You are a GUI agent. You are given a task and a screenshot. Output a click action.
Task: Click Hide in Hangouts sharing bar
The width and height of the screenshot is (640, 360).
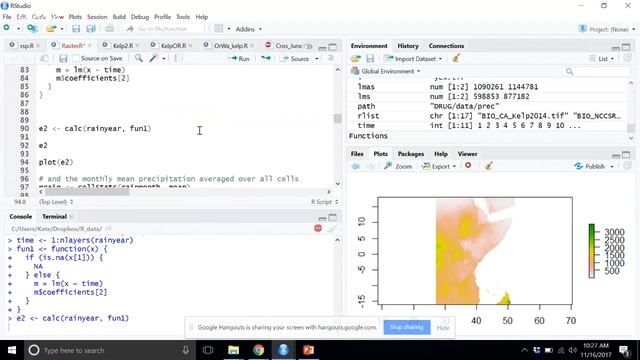click(443, 327)
